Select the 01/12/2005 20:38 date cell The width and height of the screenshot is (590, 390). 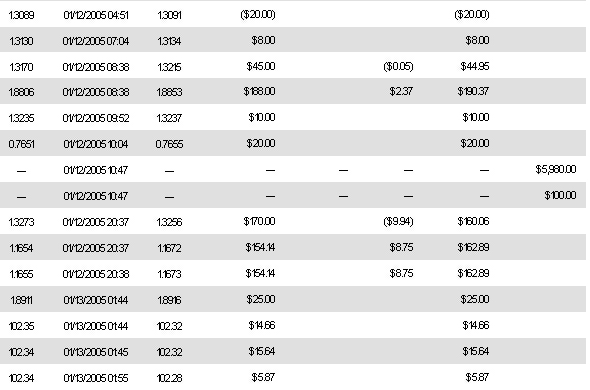tap(96, 274)
